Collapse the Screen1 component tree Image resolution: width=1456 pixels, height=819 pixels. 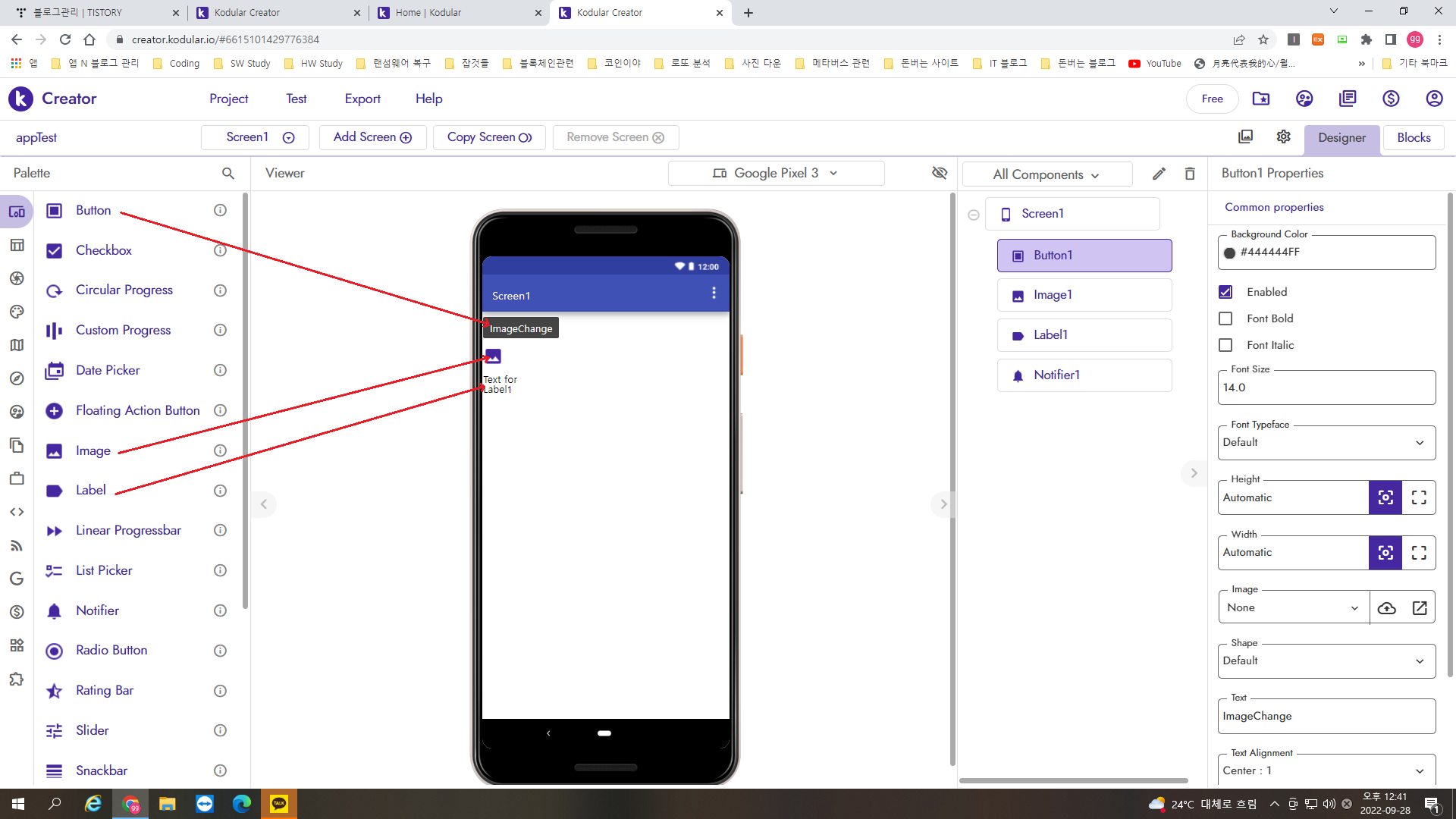point(974,215)
